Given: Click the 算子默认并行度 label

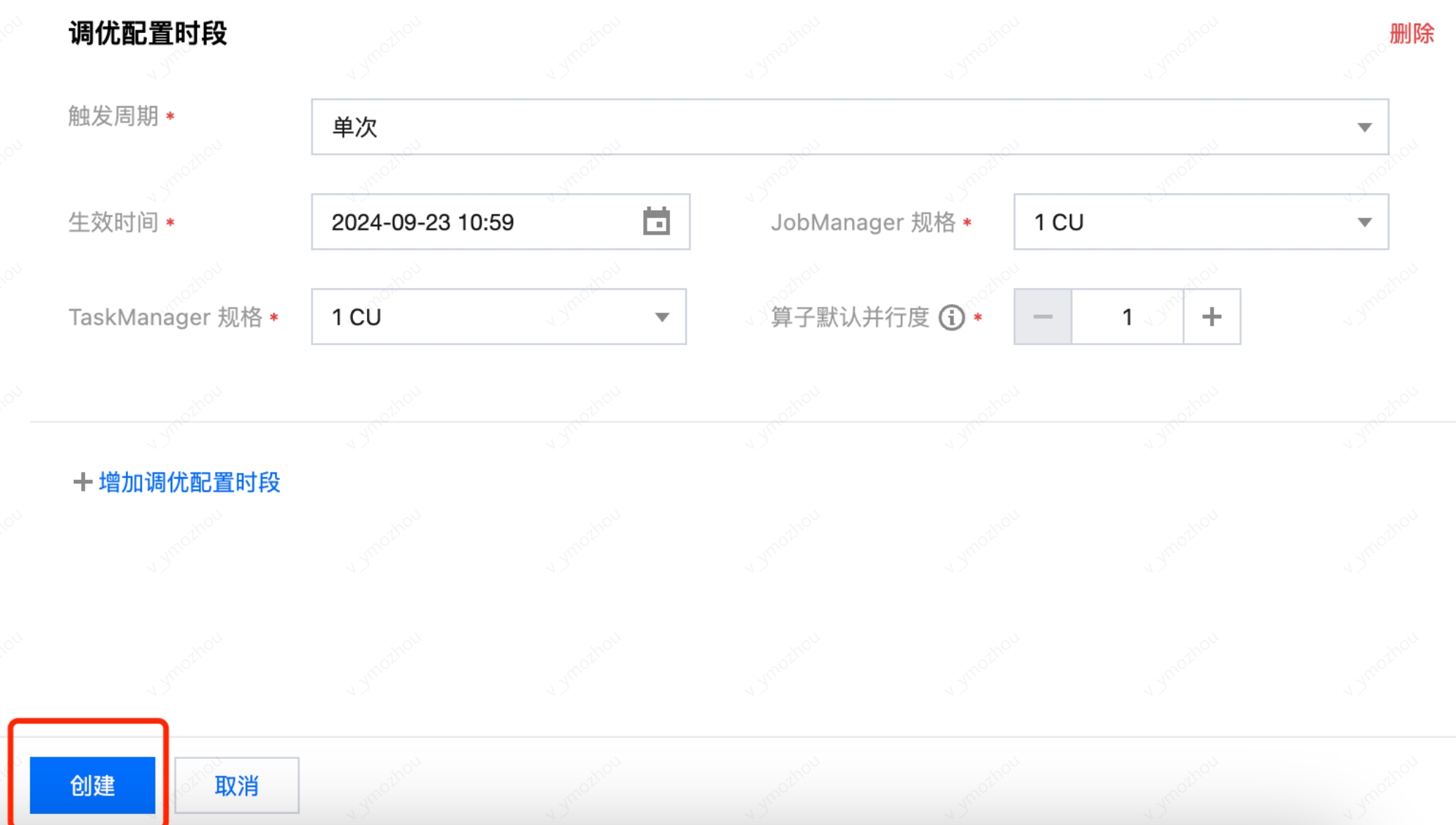Looking at the screenshot, I should point(850,318).
